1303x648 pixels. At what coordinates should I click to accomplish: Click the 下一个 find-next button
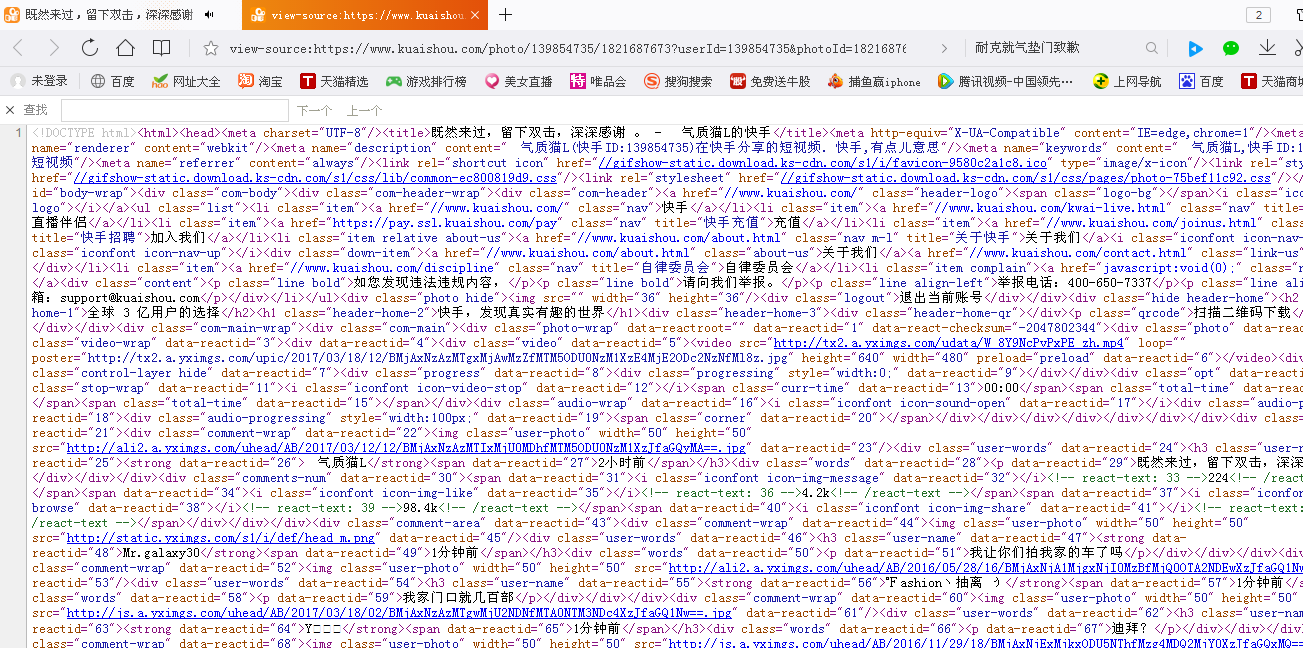click(314, 110)
